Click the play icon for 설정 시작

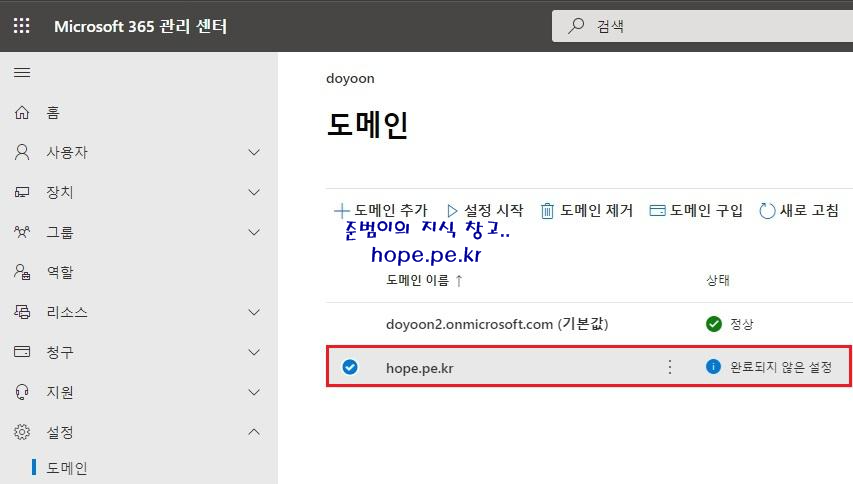pos(452,210)
